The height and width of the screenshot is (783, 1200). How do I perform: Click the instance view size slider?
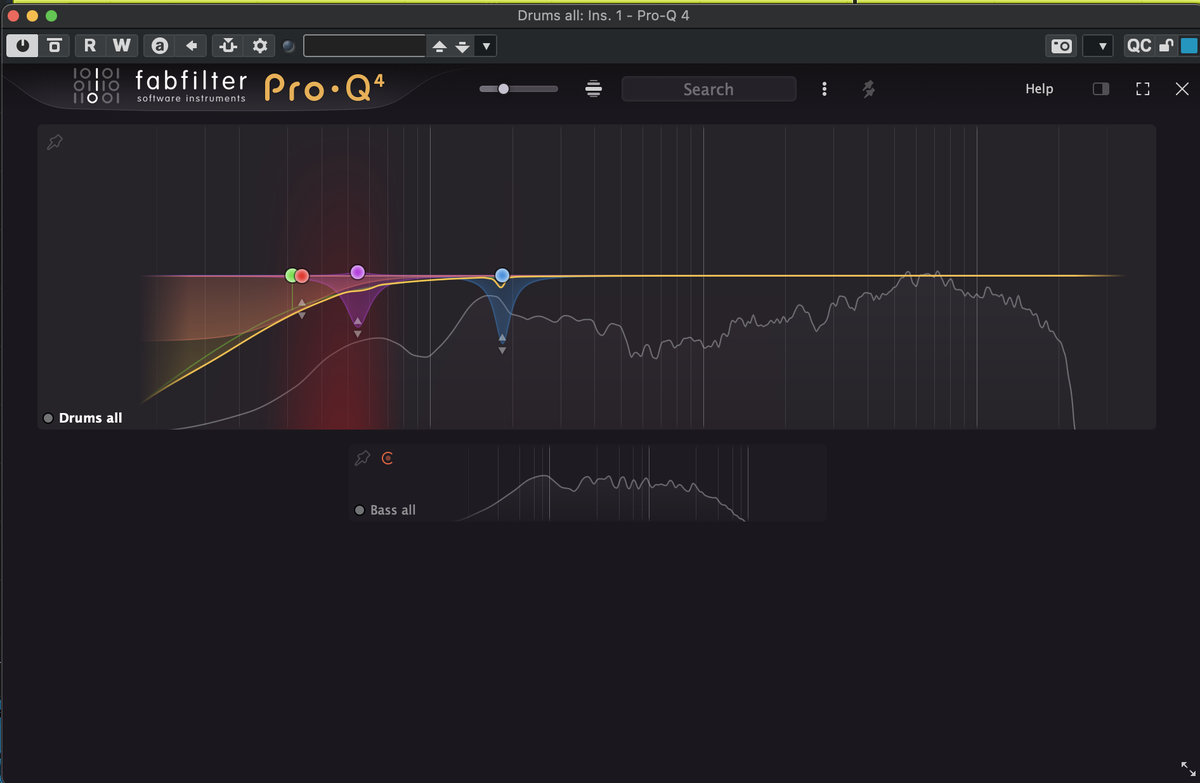(x=518, y=89)
